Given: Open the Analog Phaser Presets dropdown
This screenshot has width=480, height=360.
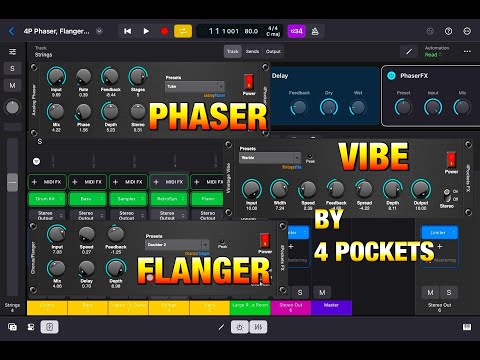Looking at the screenshot, I should pos(195,86).
